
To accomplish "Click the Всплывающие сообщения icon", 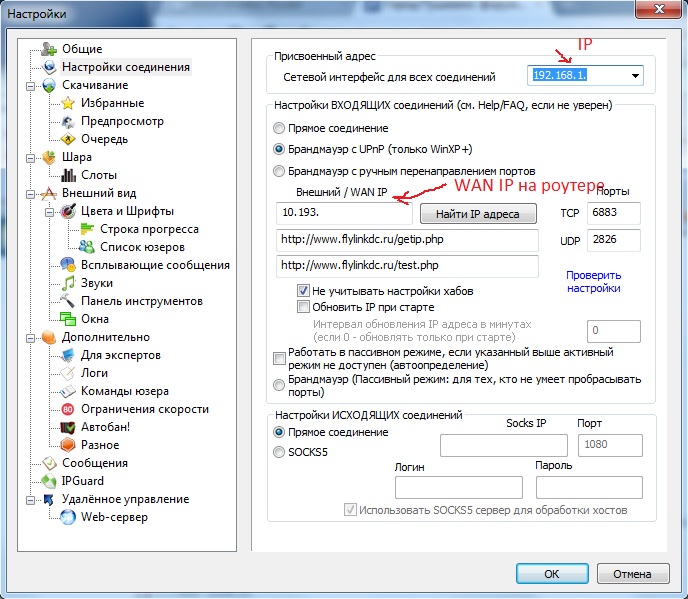I will tap(67, 265).
